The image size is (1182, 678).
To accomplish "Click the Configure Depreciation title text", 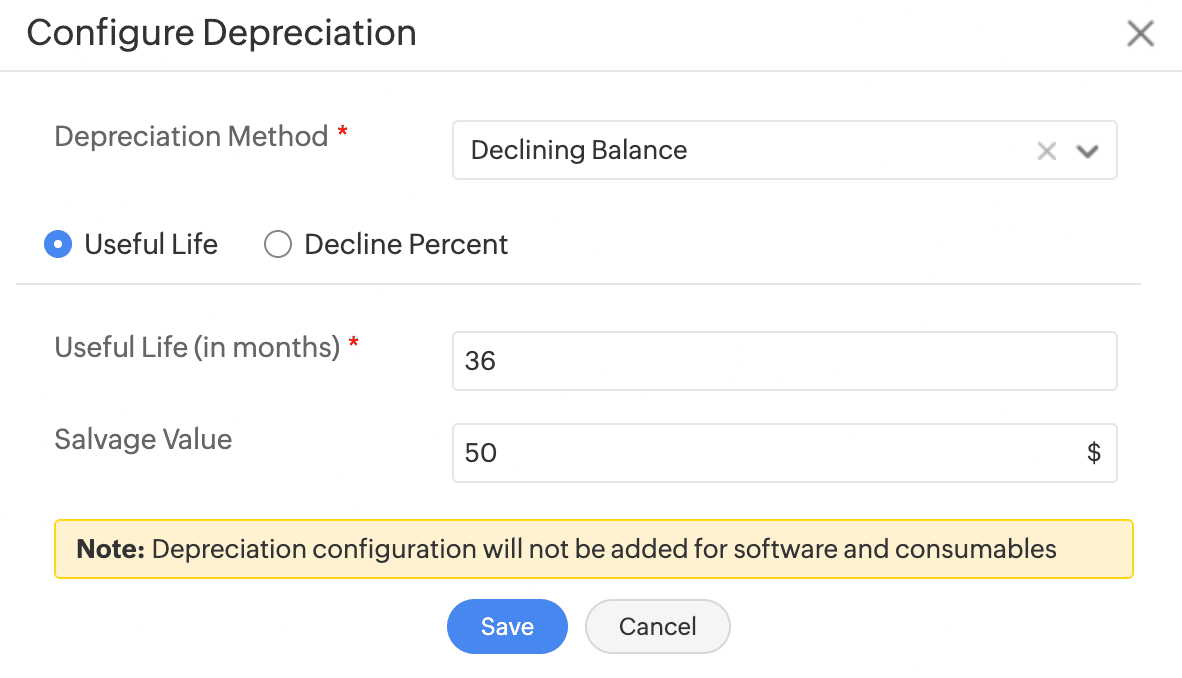I will pyautogui.click(x=221, y=33).
